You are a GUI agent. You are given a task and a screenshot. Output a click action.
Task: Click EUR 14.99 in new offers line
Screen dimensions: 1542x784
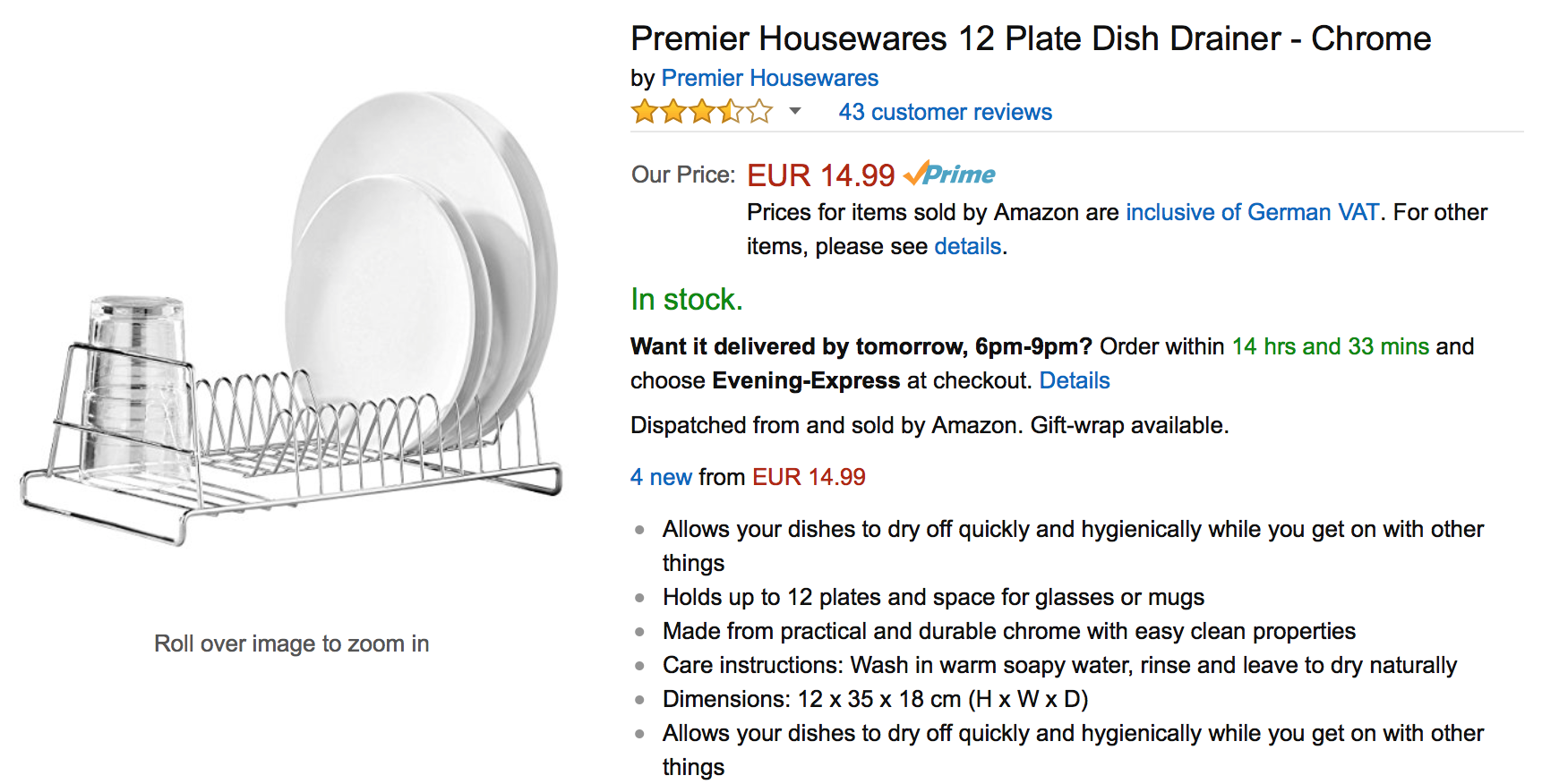click(x=809, y=477)
